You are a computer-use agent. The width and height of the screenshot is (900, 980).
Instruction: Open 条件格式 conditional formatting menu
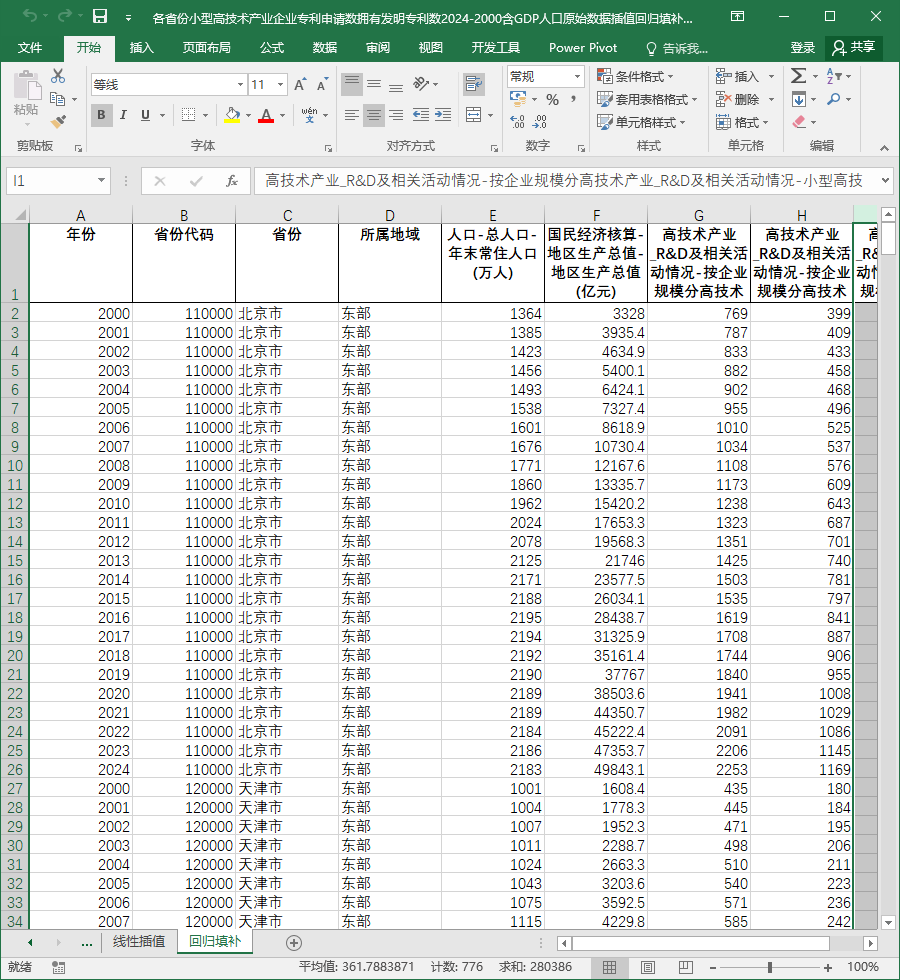(x=636, y=76)
